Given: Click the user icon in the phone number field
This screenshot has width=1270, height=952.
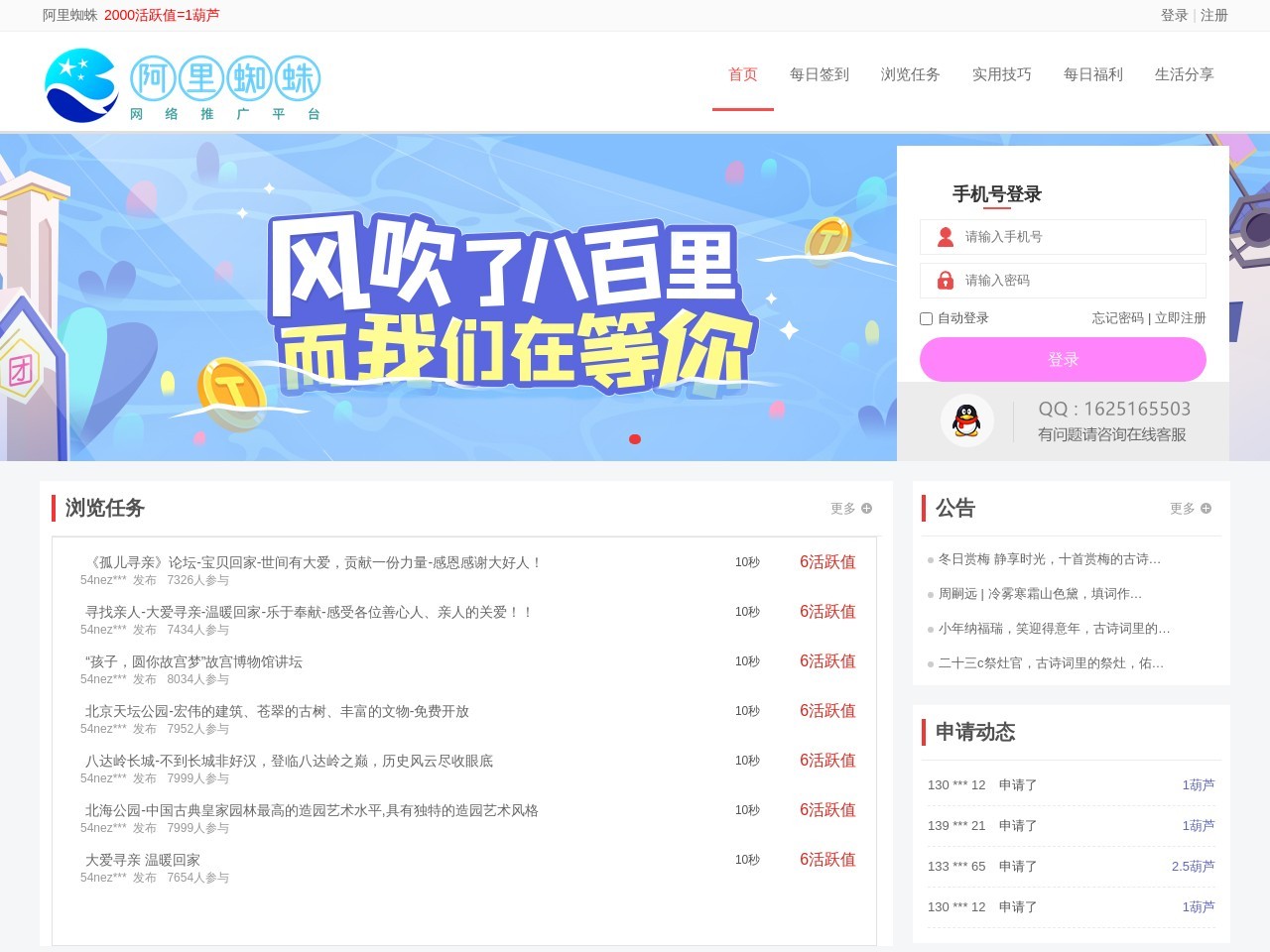Looking at the screenshot, I should tap(945, 236).
